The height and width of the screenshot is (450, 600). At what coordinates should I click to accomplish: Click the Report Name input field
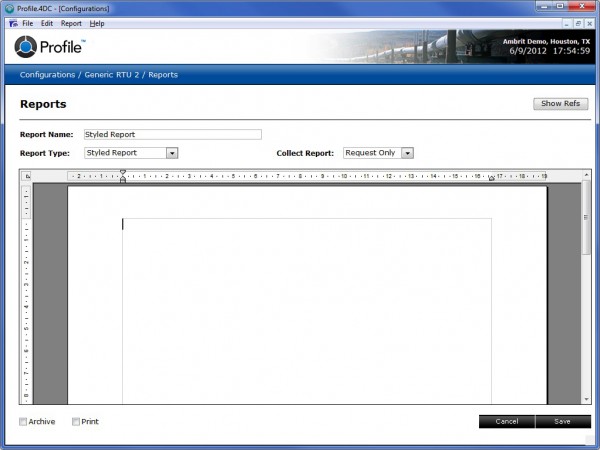tap(173, 134)
